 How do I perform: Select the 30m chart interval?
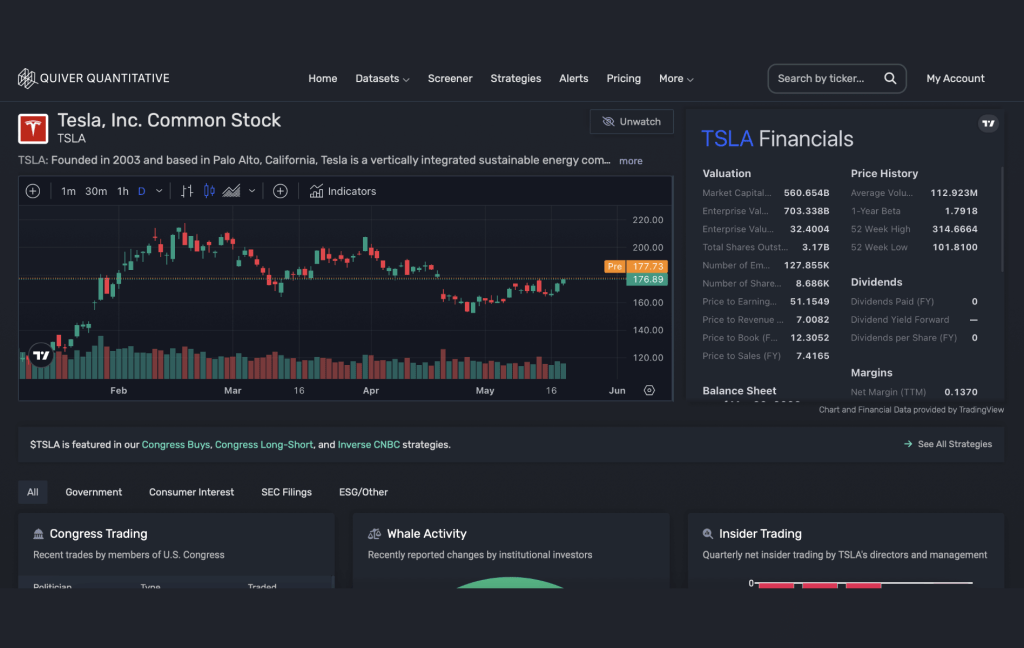(x=96, y=191)
